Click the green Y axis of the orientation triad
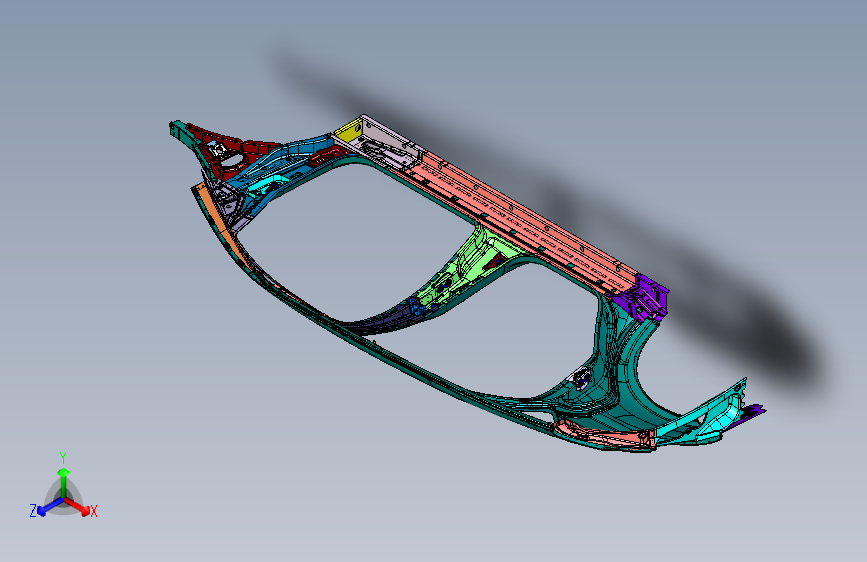867x562 pixels. click(x=64, y=482)
